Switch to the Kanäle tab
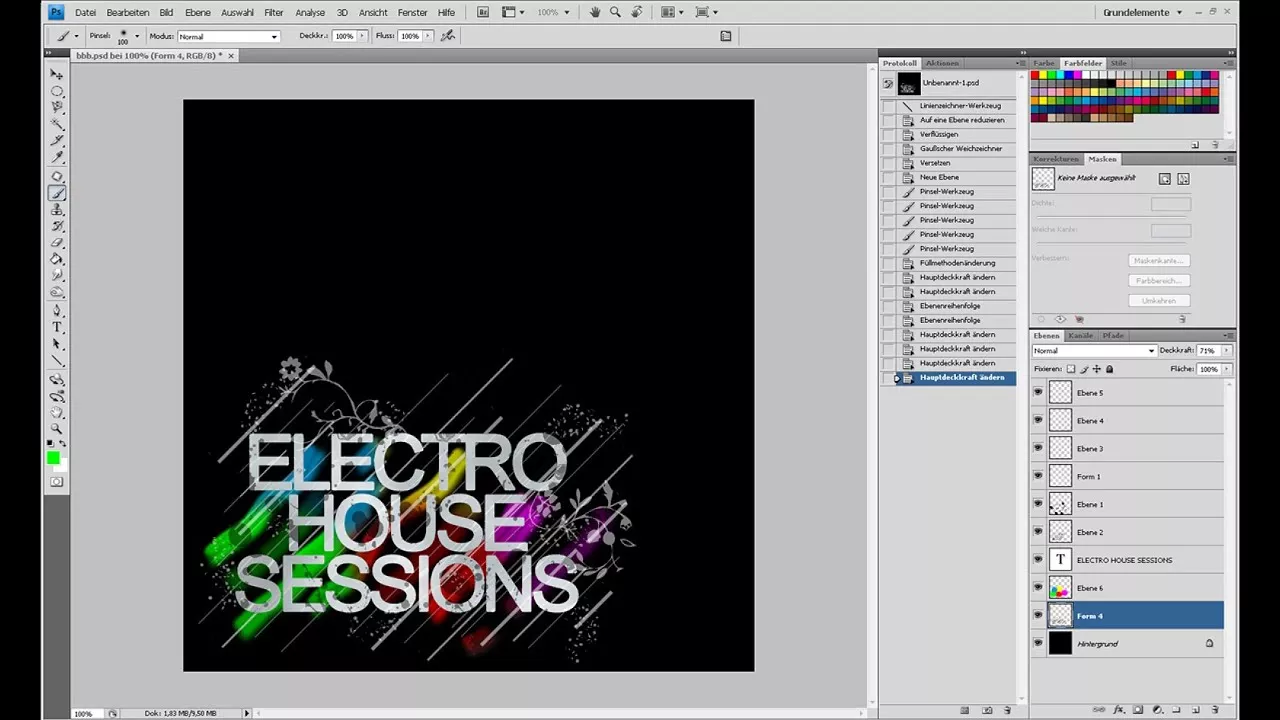The height and width of the screenshot is (720, 1280). click(x=1081, y=335)
